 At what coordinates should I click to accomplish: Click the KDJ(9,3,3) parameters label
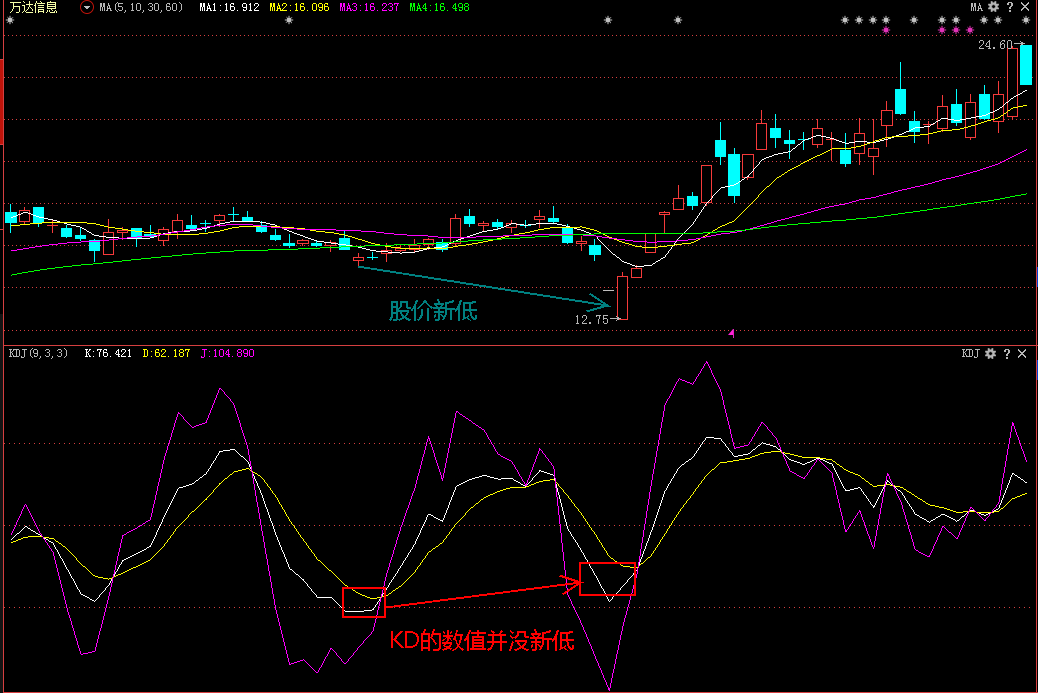[40, 353]
